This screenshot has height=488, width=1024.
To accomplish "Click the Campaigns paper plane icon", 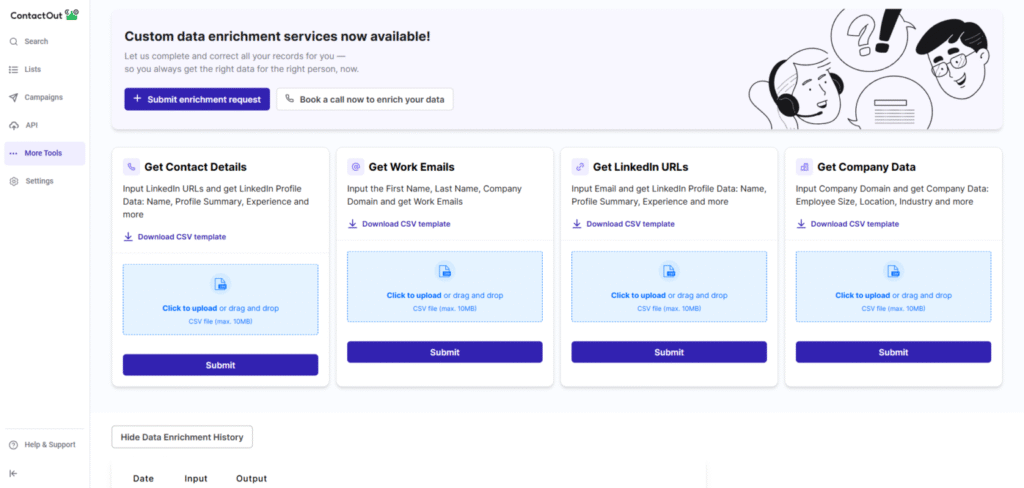I will (x=14, y=97).
